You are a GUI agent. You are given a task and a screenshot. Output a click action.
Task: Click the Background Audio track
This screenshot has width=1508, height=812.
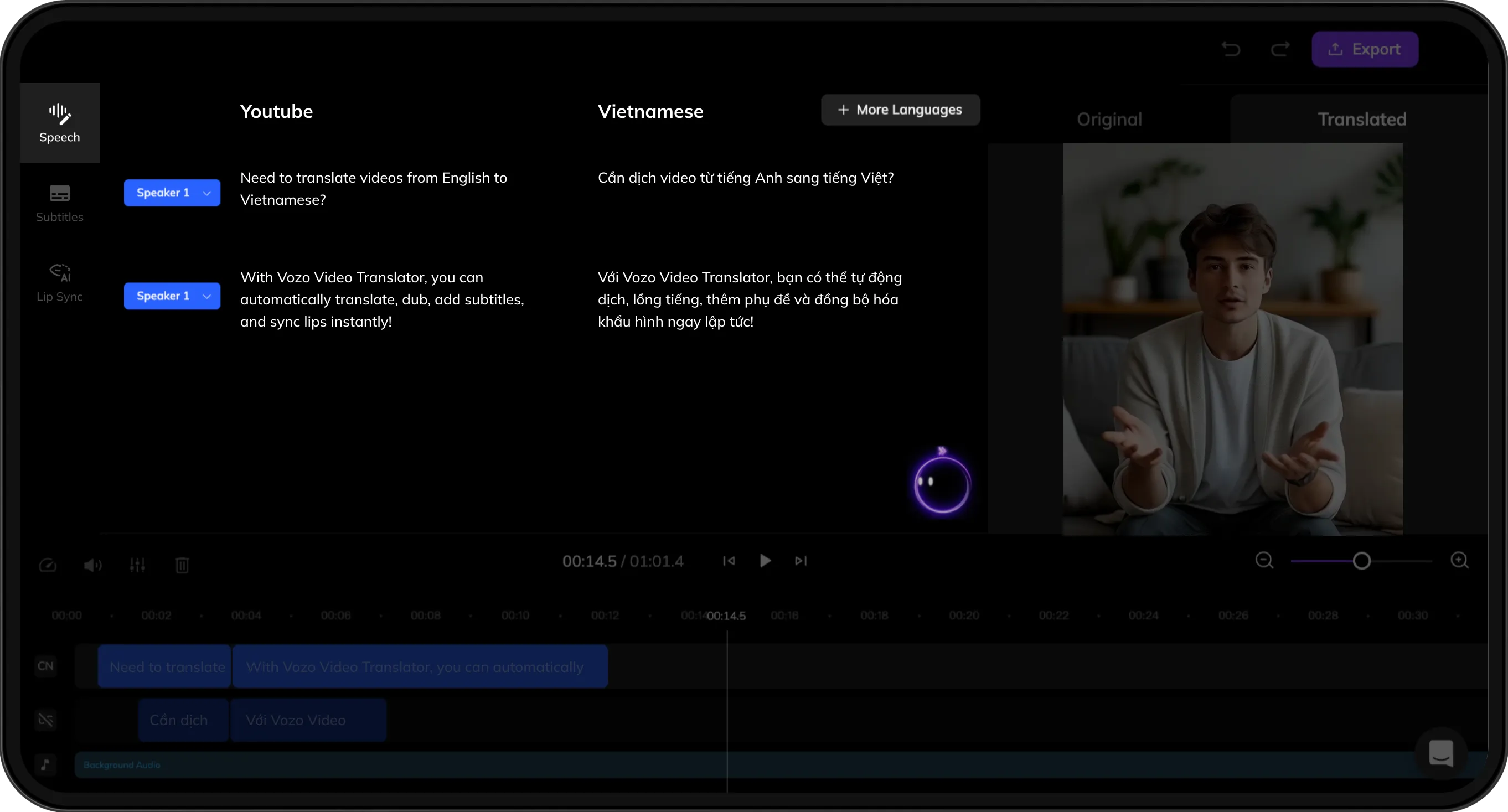tap(781, 764)
